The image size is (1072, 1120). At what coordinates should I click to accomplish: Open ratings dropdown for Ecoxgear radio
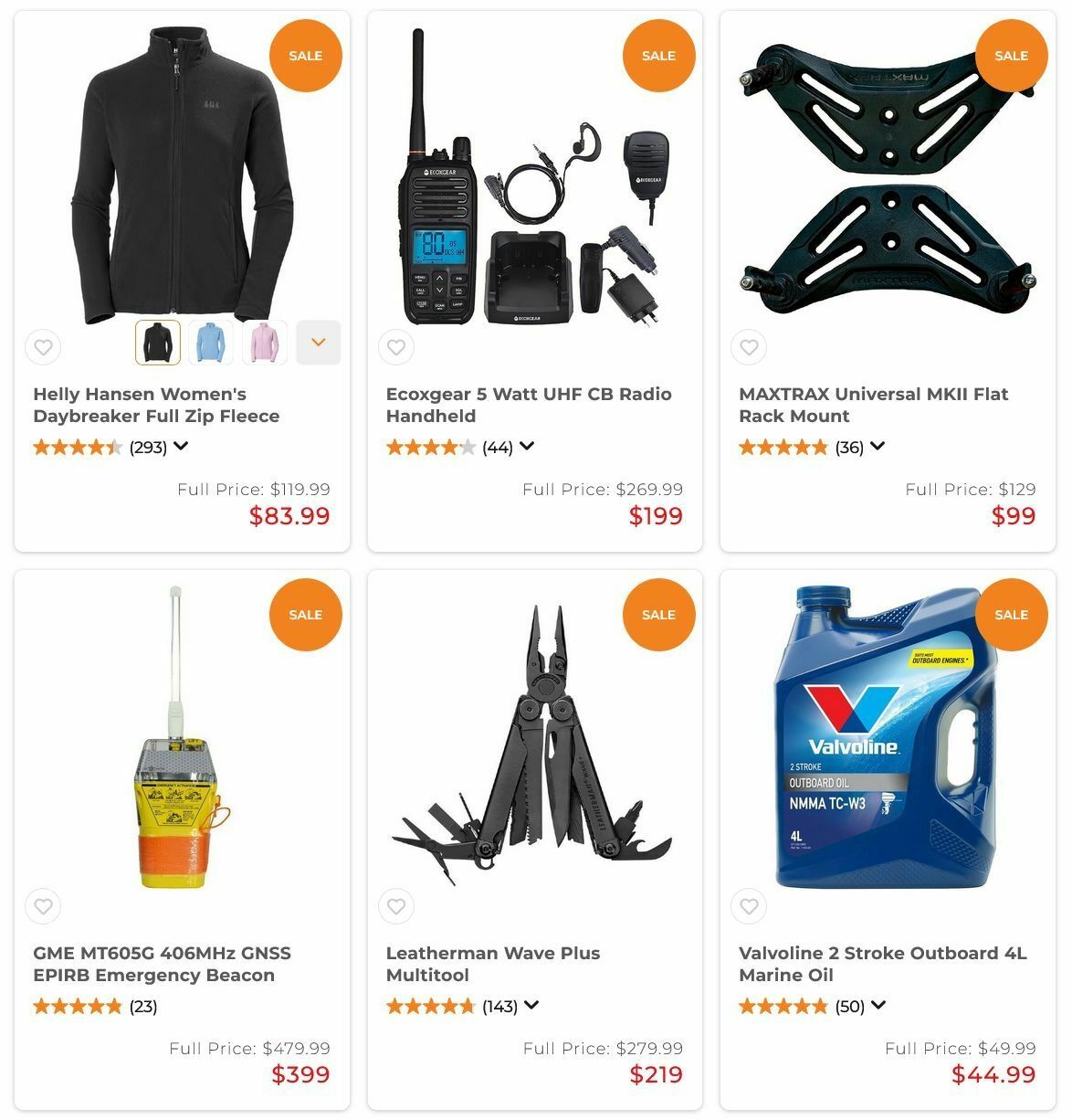[527, 446]
